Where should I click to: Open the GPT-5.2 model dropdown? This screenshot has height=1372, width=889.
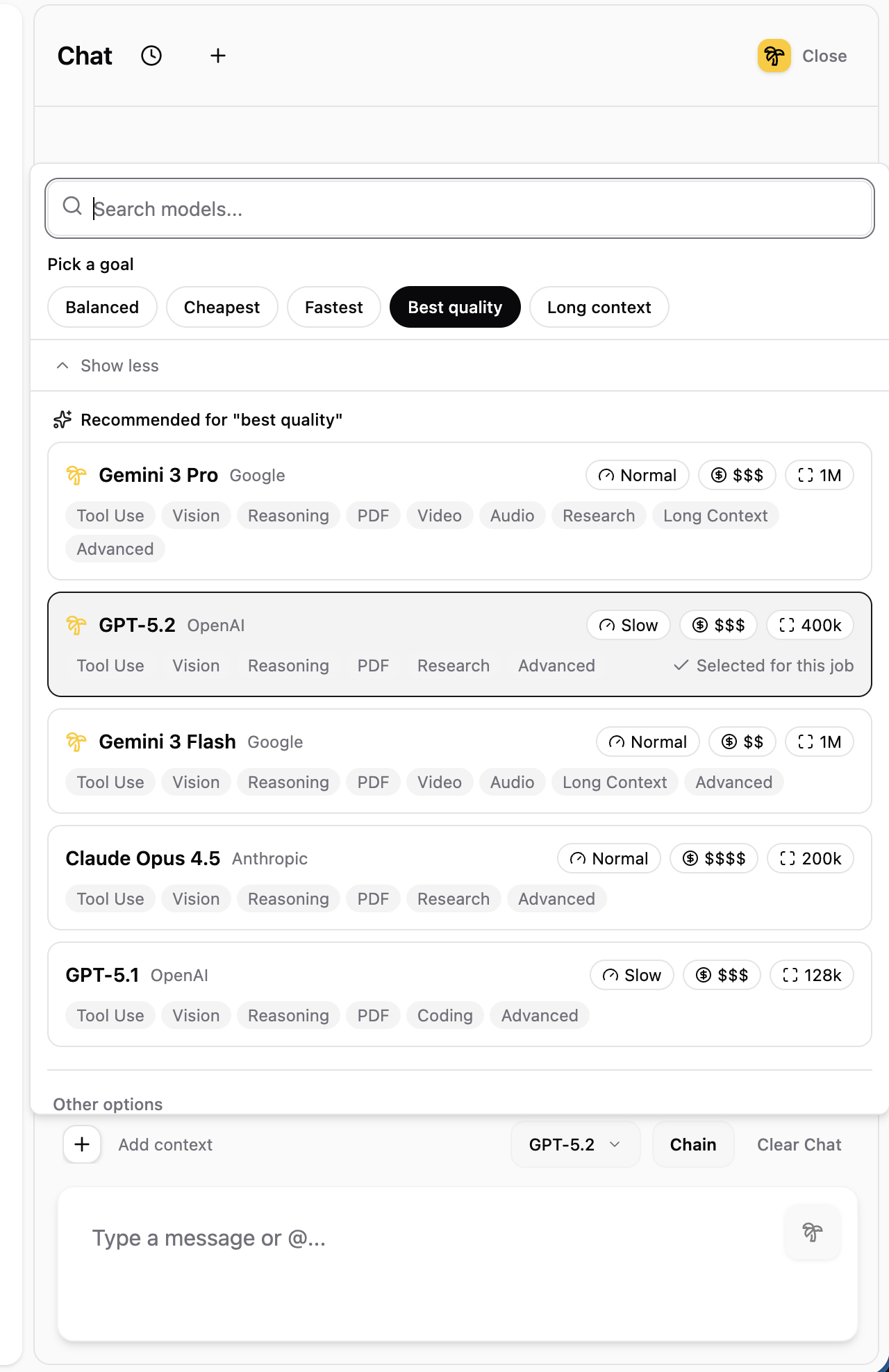tap(575, 1144)
